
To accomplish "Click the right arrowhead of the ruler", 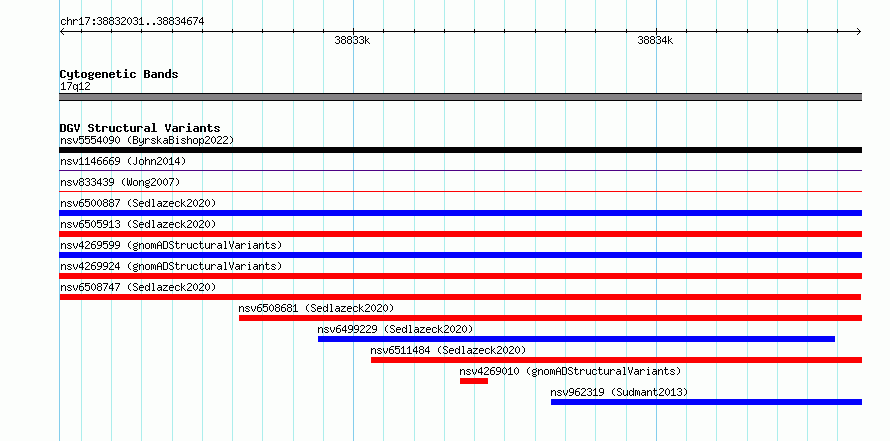I will tap(859, 31).
